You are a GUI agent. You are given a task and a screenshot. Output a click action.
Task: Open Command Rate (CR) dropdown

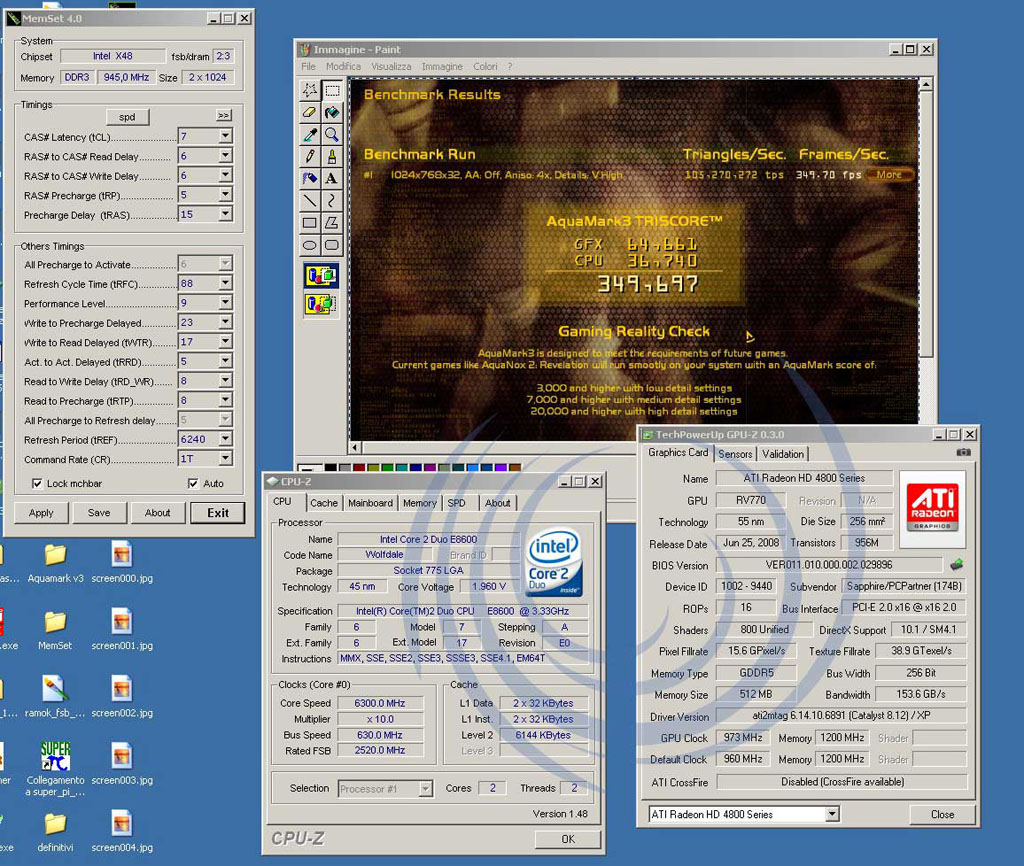tap(225, 459)
